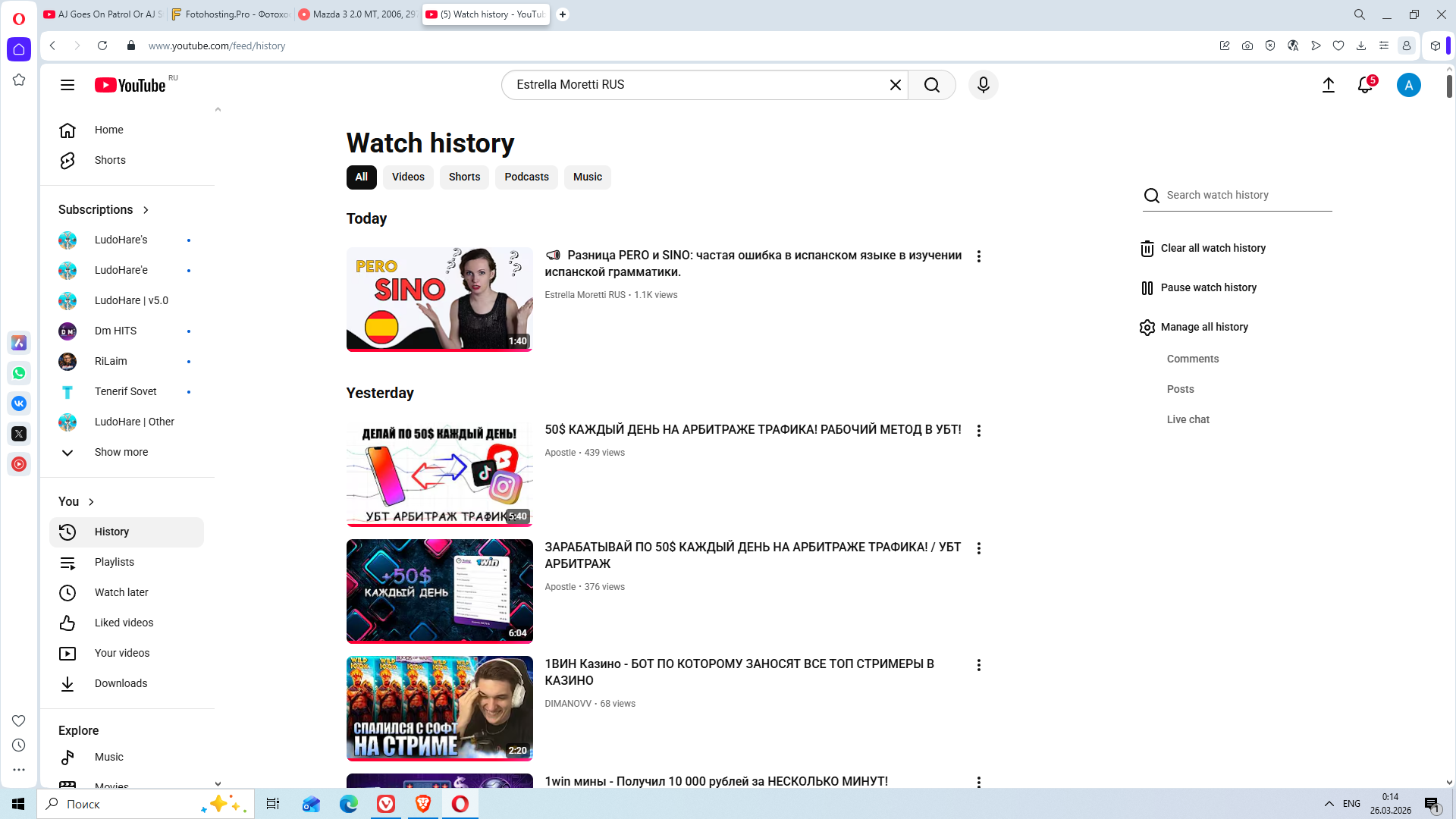
Task: Open options menu for PERO SINO video
Action: (x=978, y=256)
